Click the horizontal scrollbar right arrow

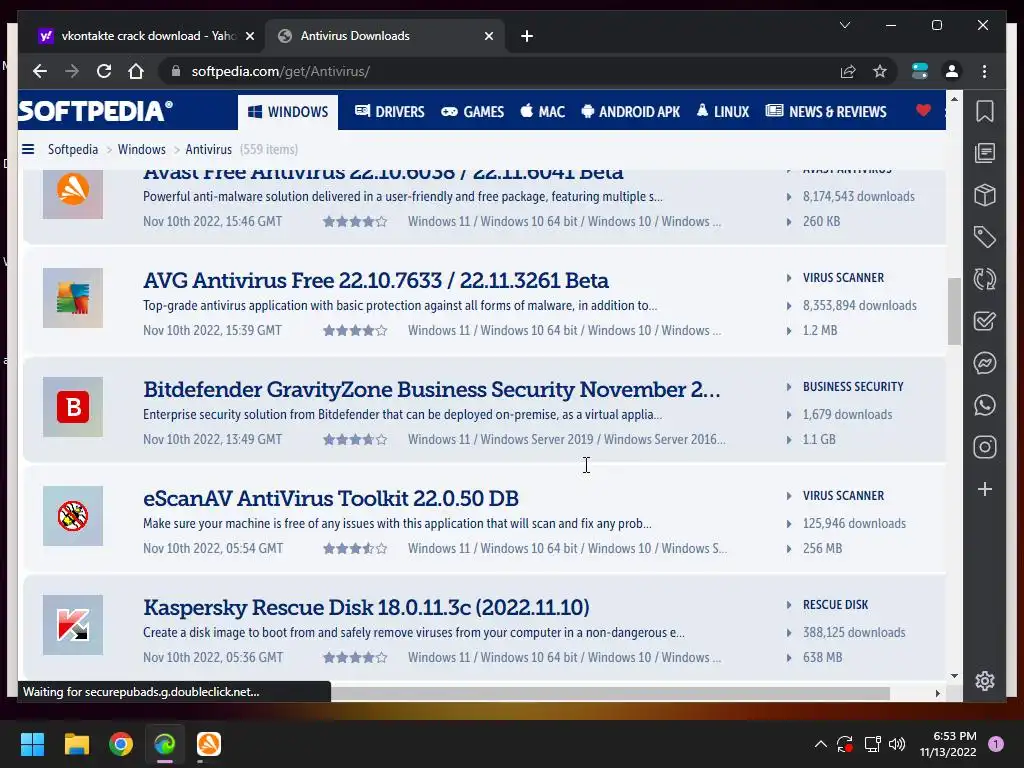click(938, 693)
